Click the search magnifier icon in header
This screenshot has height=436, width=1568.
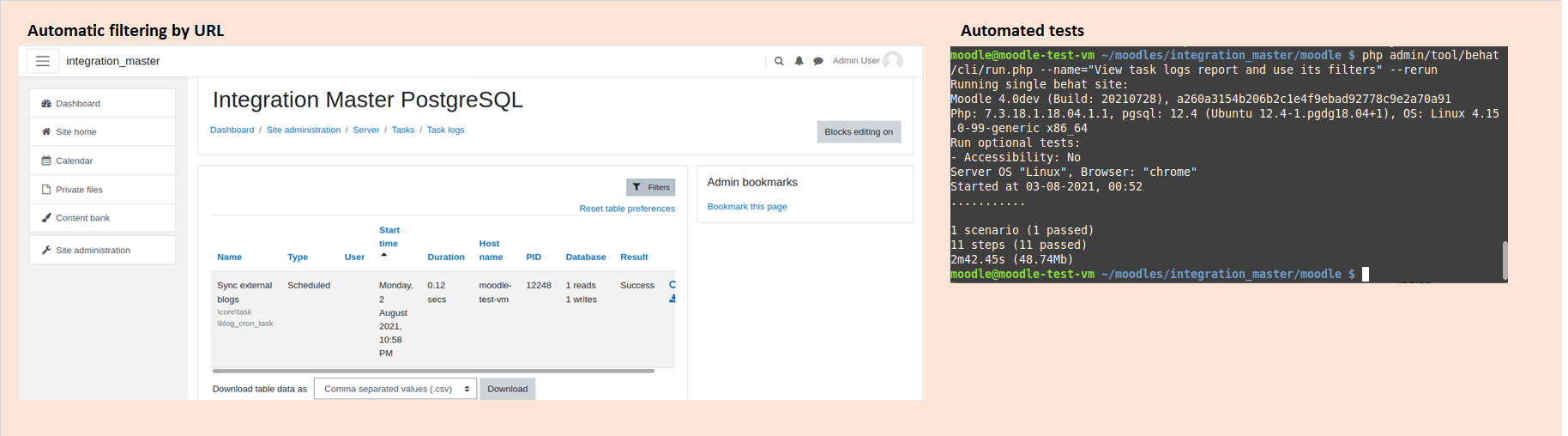(x=779, y=61)
